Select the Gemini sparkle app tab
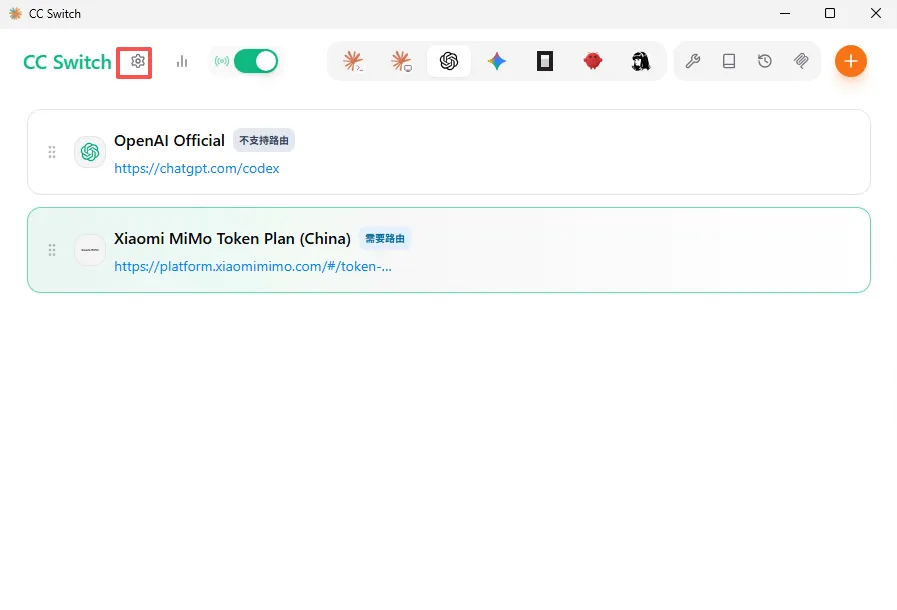897x610 pixels. (497, 61)
